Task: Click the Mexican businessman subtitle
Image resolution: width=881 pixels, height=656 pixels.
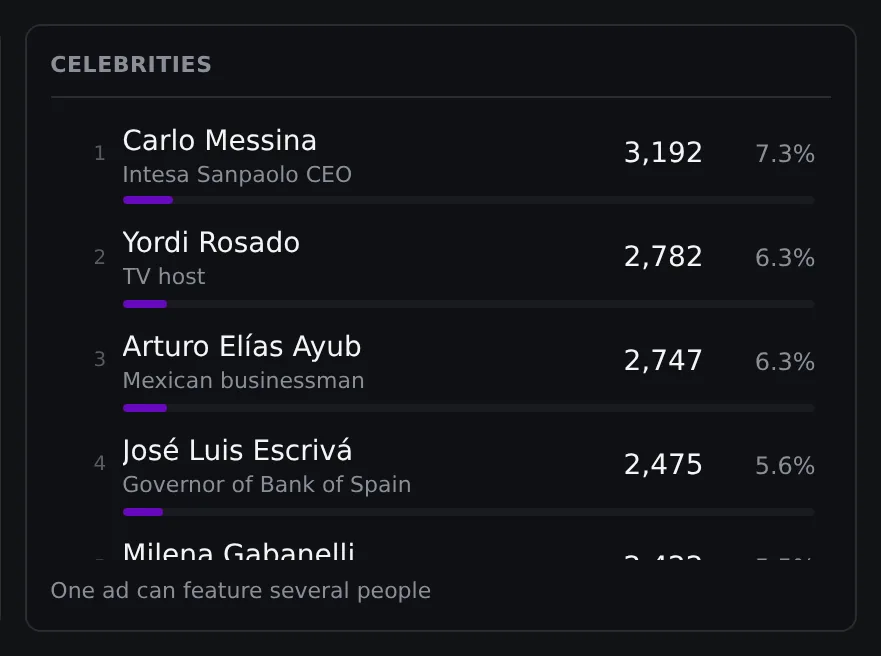Action: (x=243, y=381)
